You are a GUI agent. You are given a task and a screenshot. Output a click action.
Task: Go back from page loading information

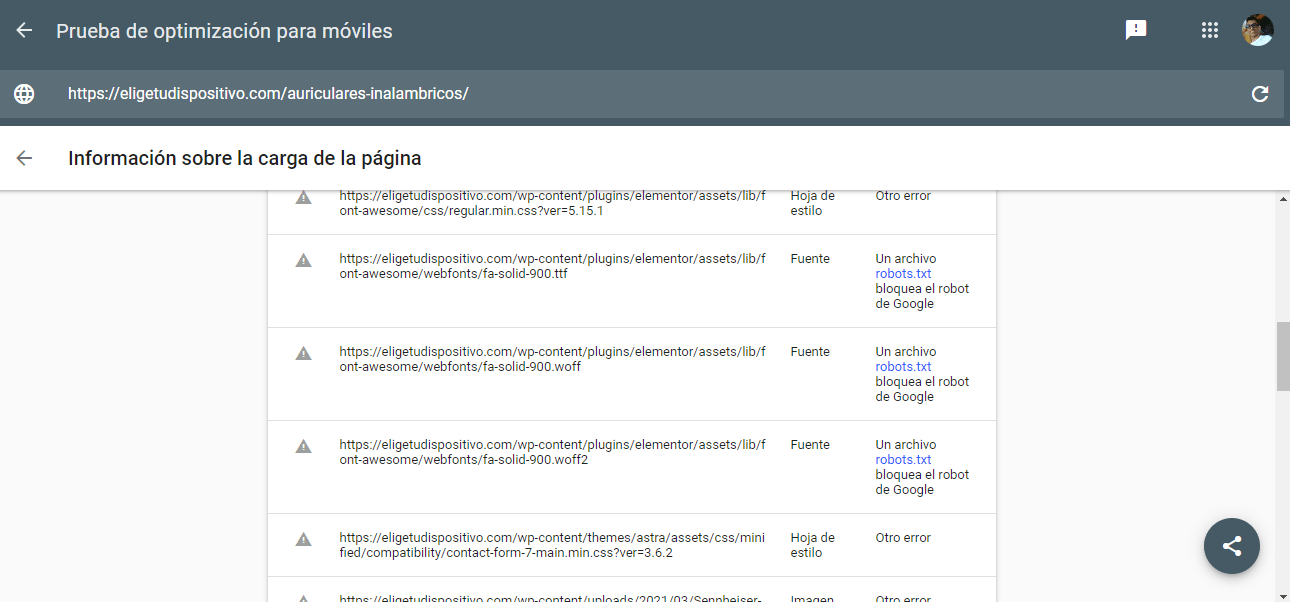pos(24,158)
